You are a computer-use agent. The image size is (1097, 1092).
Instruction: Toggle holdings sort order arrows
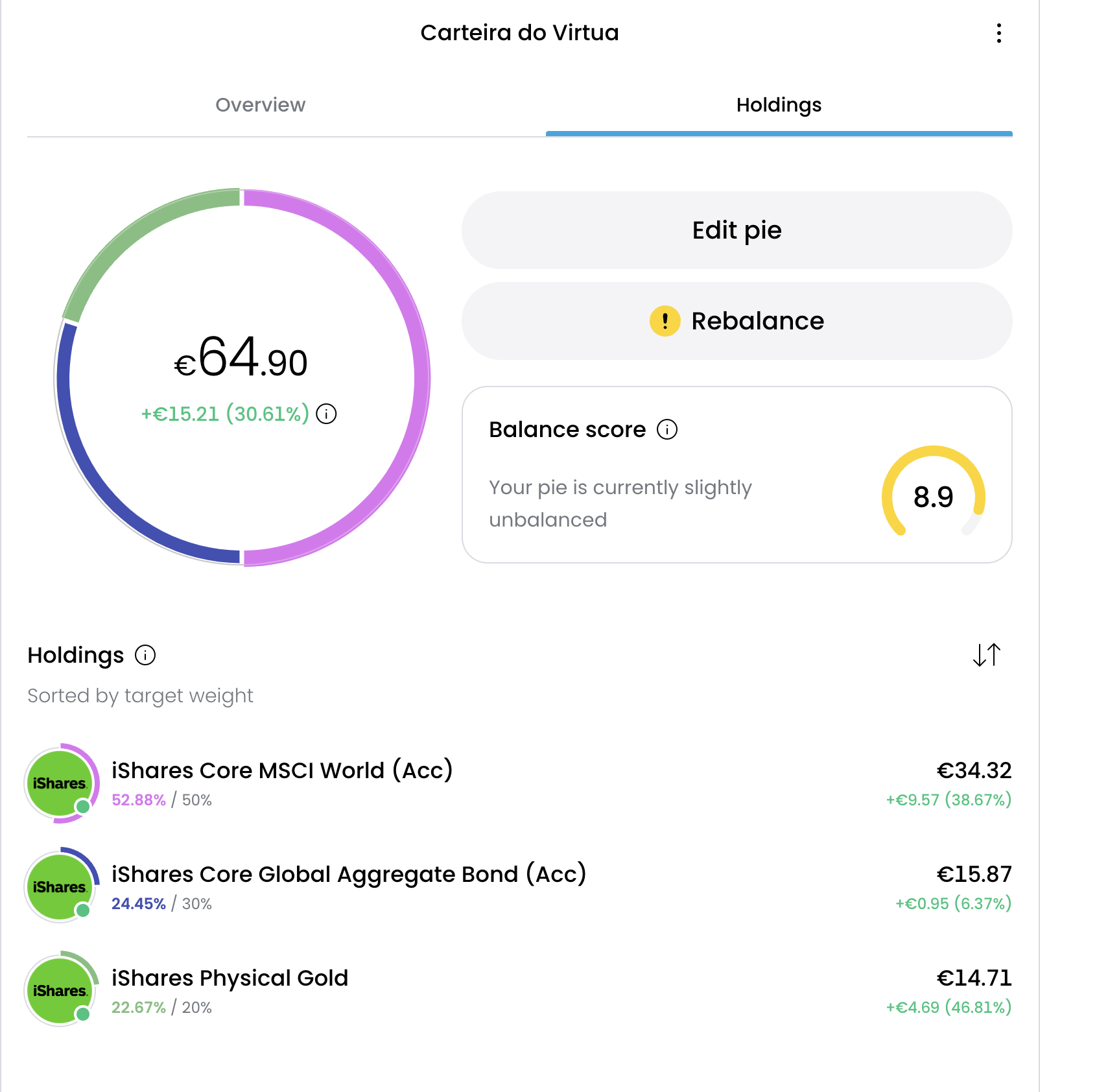[x=986, y=655]
